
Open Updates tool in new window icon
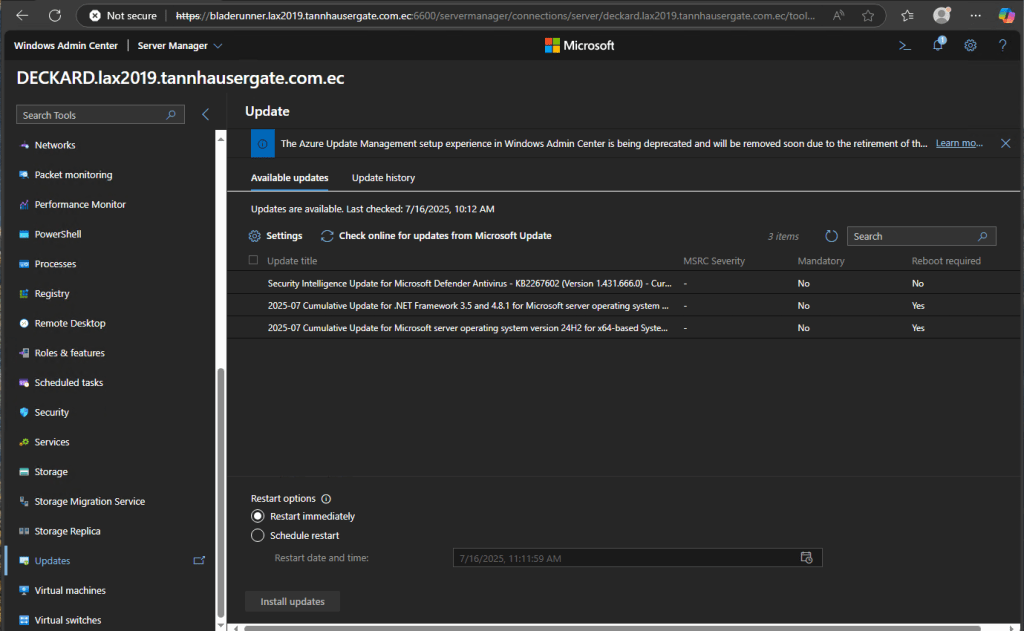click(199, 561)
